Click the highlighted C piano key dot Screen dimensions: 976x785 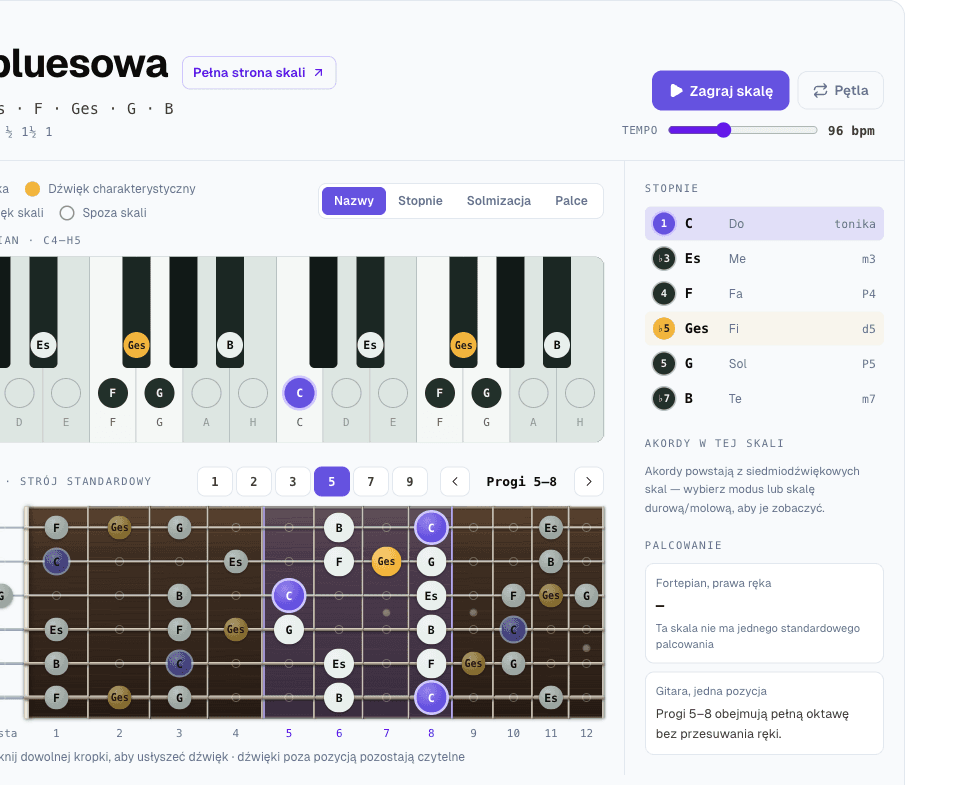click(299, 393)
